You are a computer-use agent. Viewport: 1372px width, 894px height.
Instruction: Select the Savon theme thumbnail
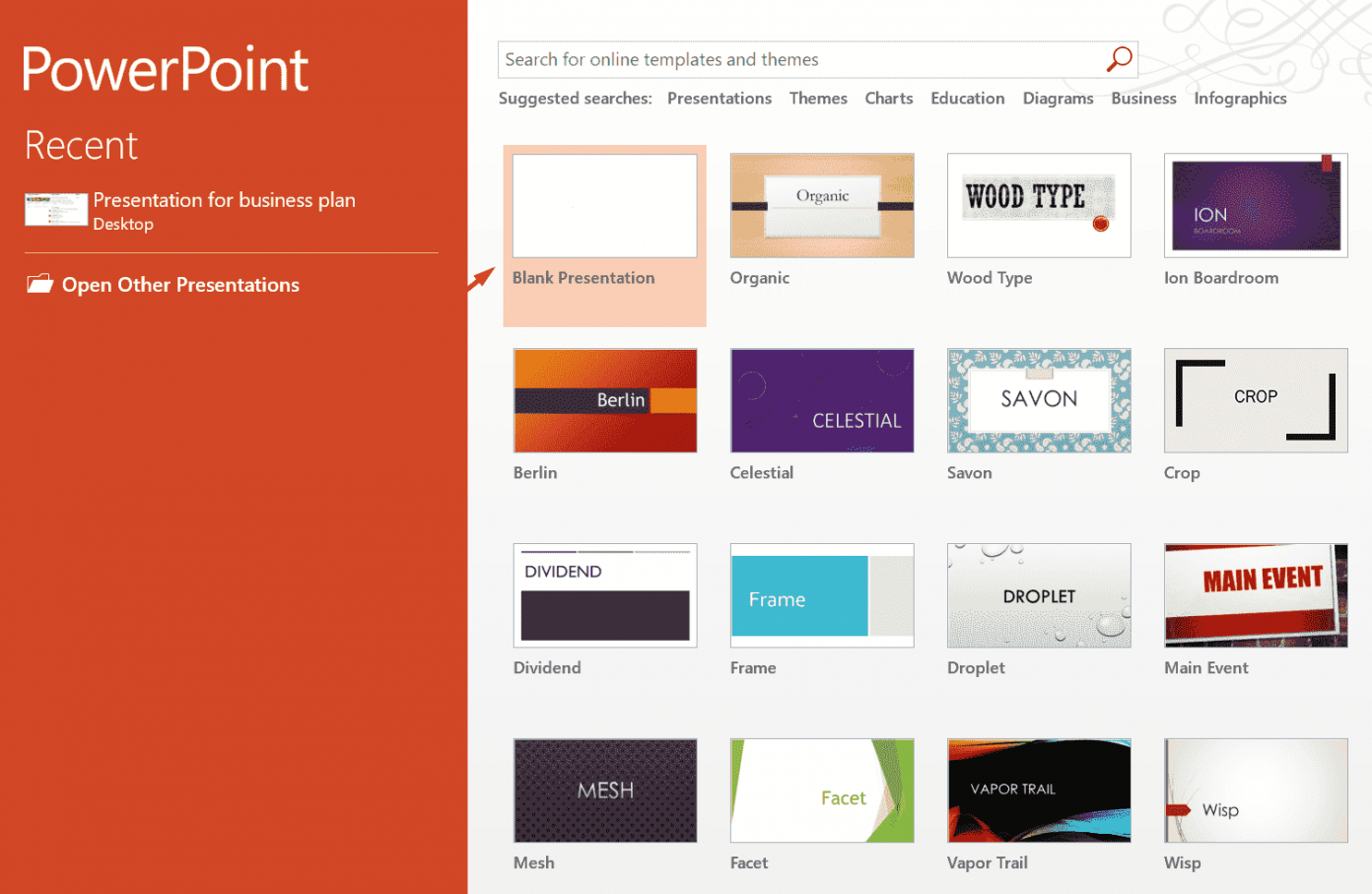click(x=1038, y=400)
